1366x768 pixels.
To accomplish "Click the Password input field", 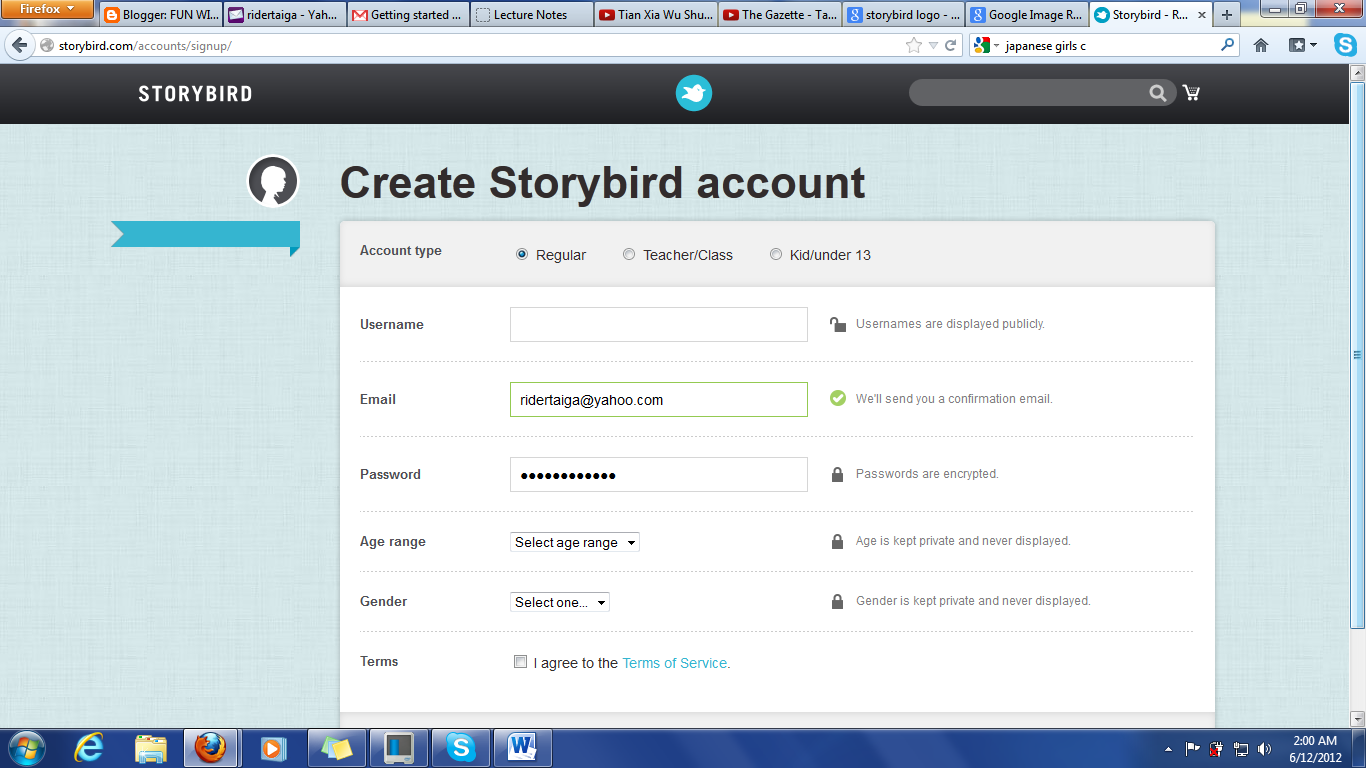I will tap(659, 474).
